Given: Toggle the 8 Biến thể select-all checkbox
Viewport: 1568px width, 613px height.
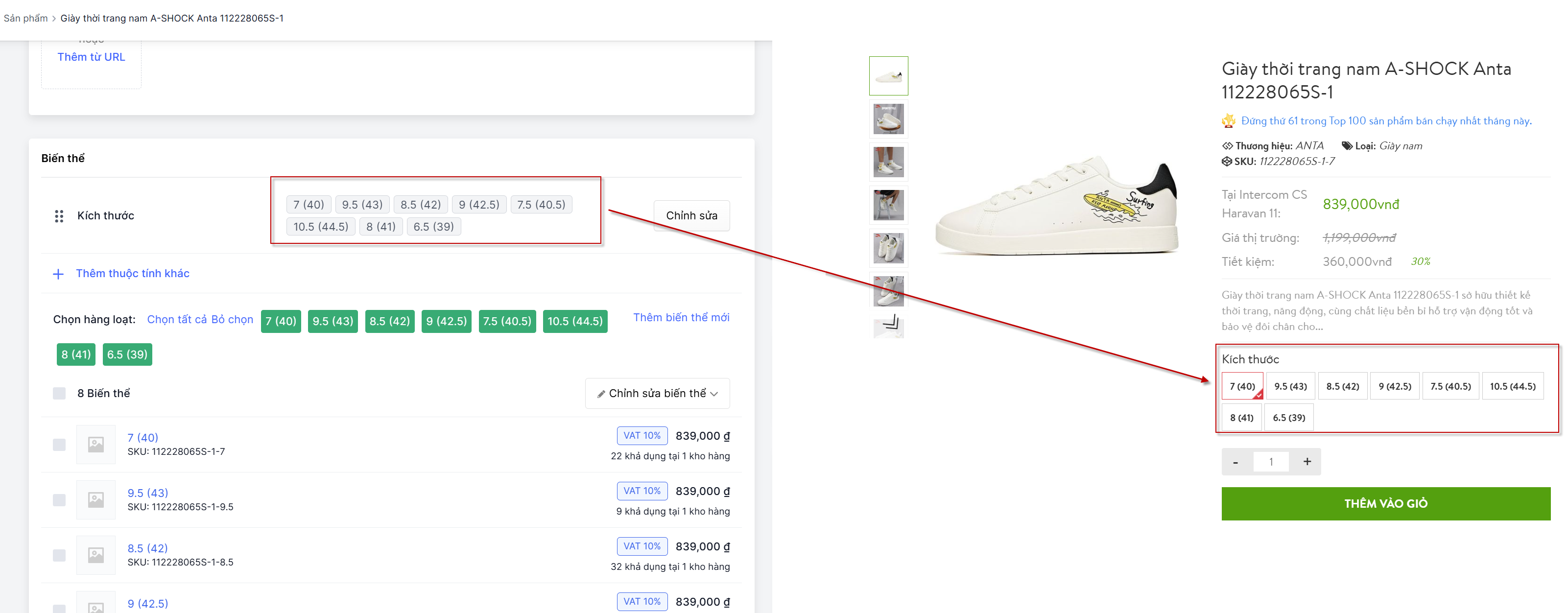Looking at the screenshot, I should pyautogui.click(x=59, y=393).
